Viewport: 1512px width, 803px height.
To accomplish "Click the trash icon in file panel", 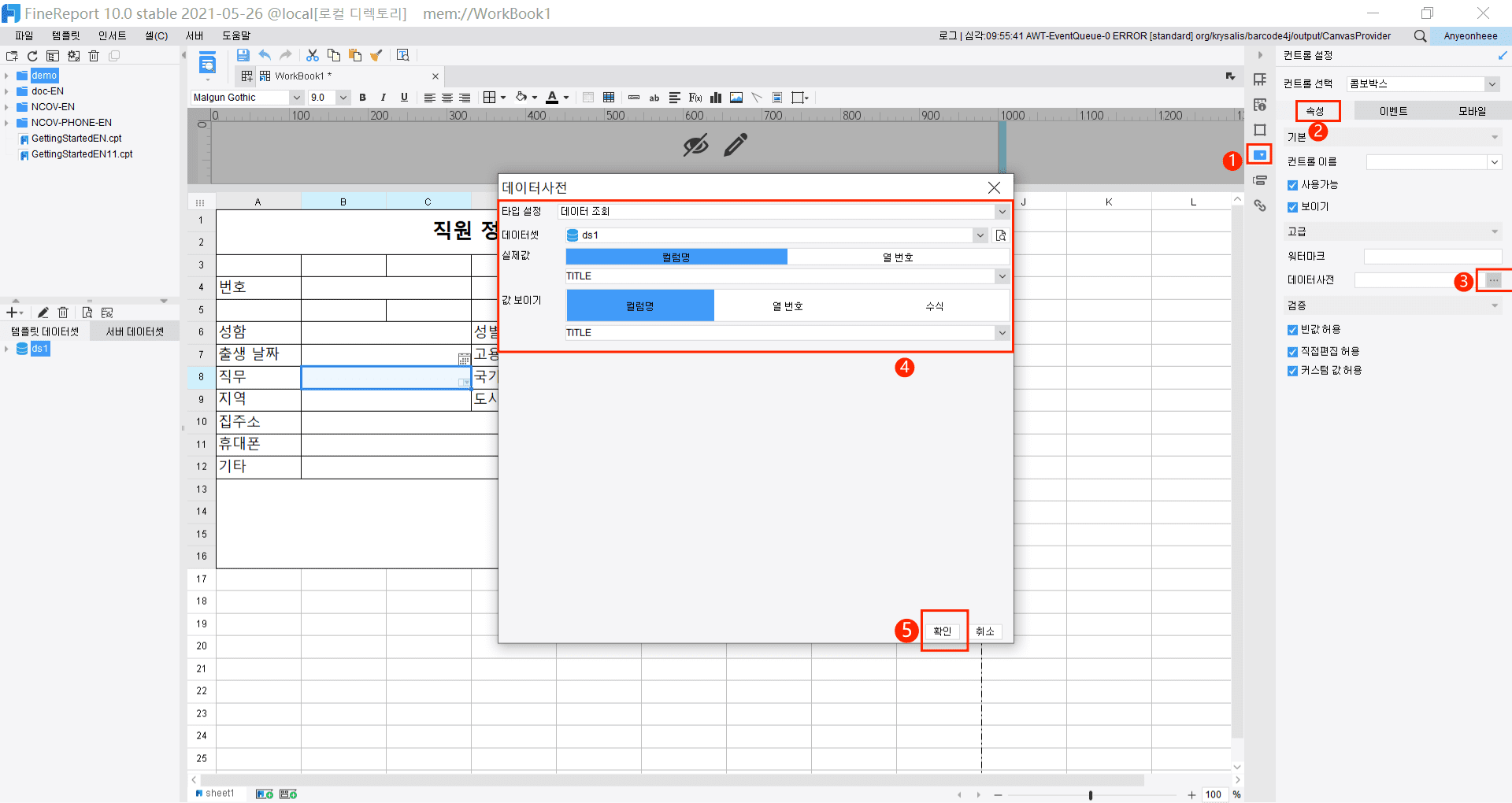I will (x=94, y=56).
